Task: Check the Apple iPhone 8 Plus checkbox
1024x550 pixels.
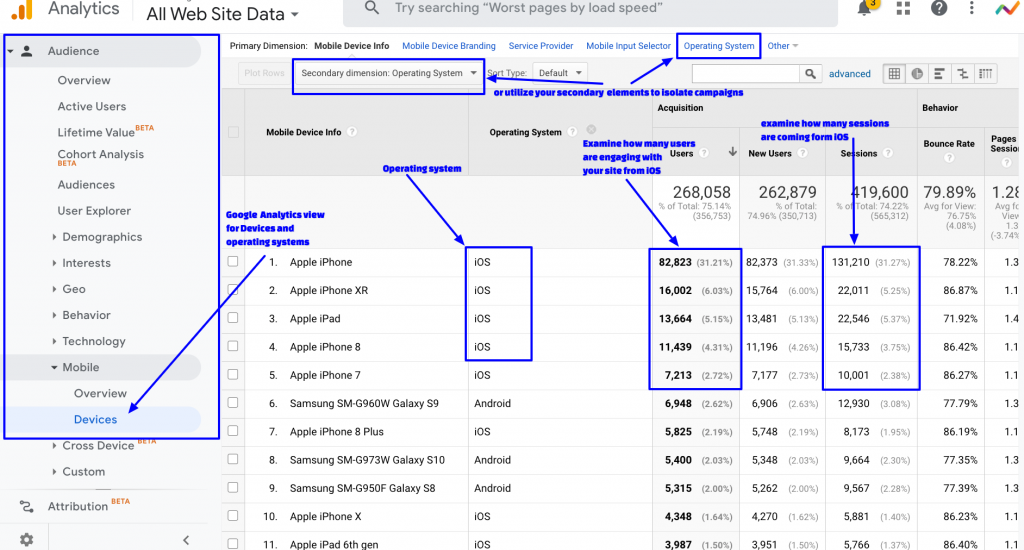Action: pos(233,431)
